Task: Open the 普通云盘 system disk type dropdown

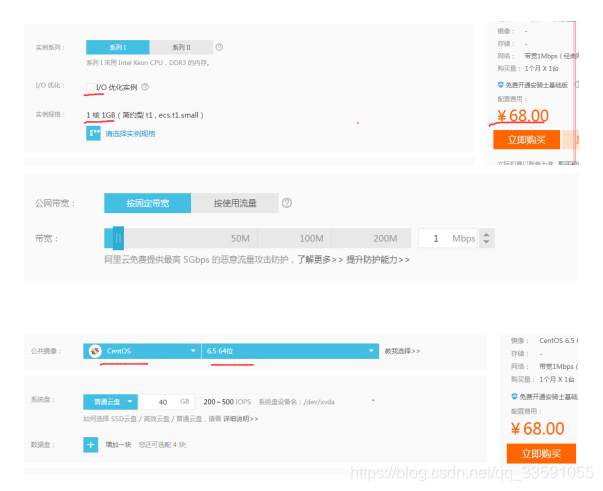Action: [110, 402]
